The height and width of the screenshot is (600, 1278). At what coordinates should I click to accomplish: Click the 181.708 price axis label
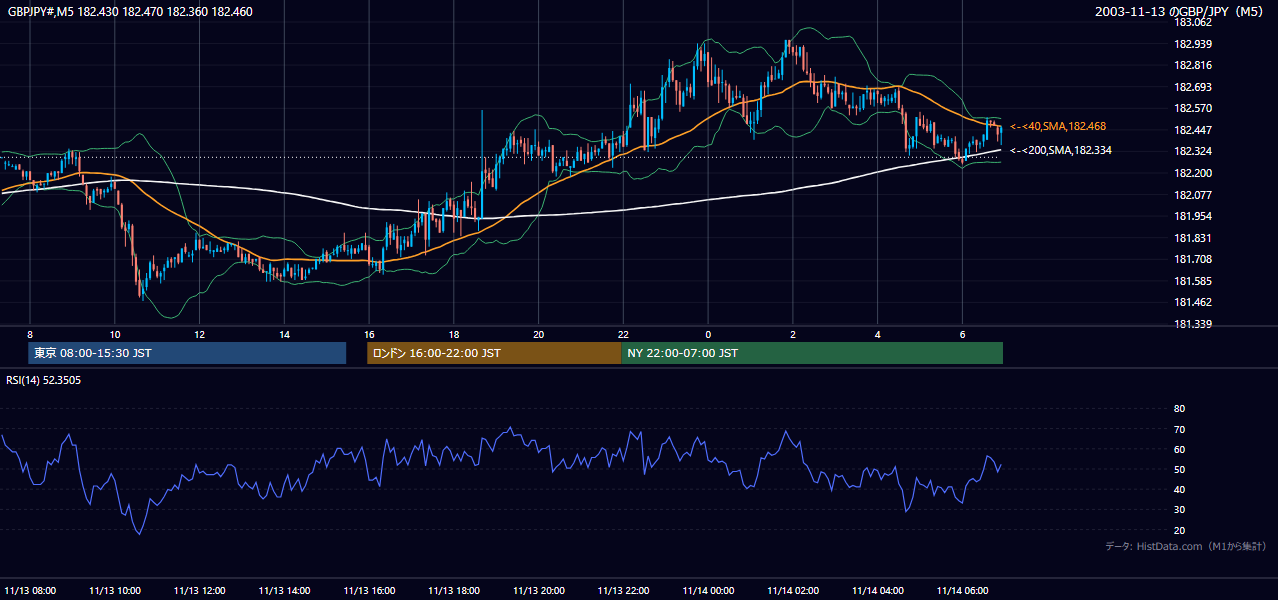(1193, 259)
